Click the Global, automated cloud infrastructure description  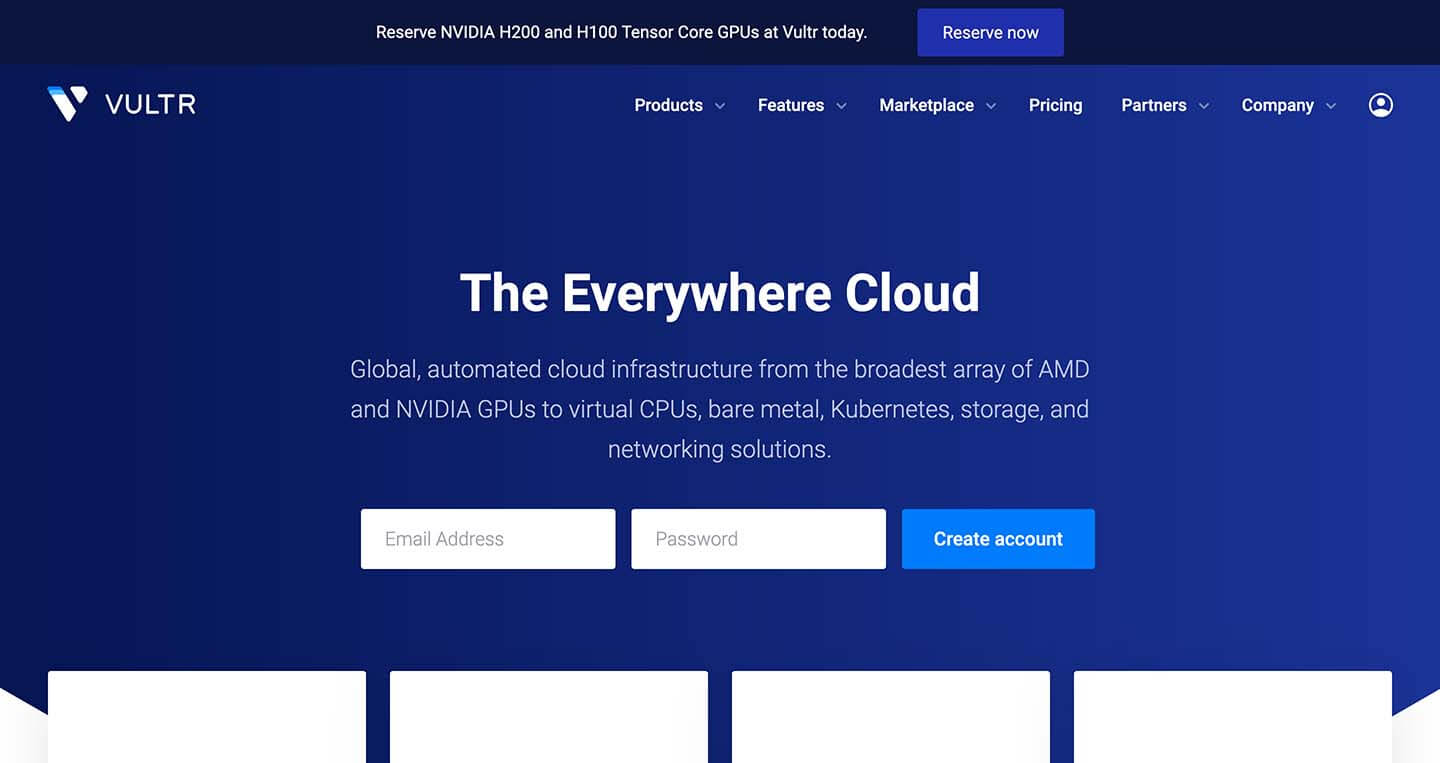(x=720, y=409)
